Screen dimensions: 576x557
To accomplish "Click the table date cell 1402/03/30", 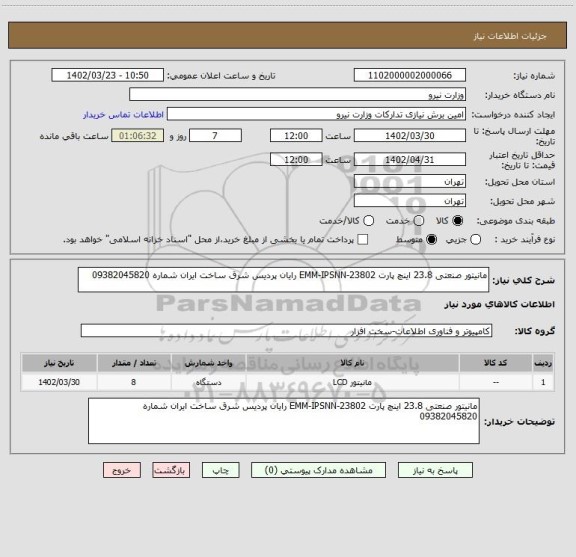I will pos(59,382).
